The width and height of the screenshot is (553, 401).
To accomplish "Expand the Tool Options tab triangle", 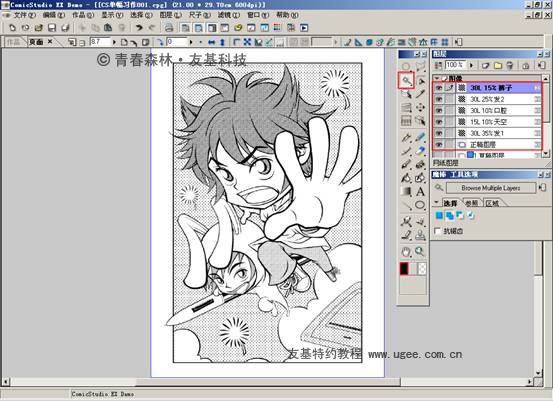I will click(436, 202).
